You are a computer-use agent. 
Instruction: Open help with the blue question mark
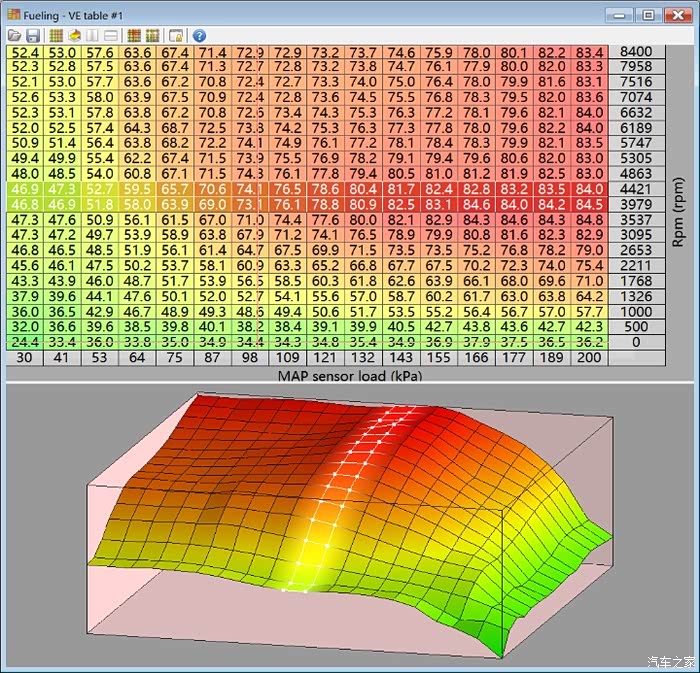point(199,35)
